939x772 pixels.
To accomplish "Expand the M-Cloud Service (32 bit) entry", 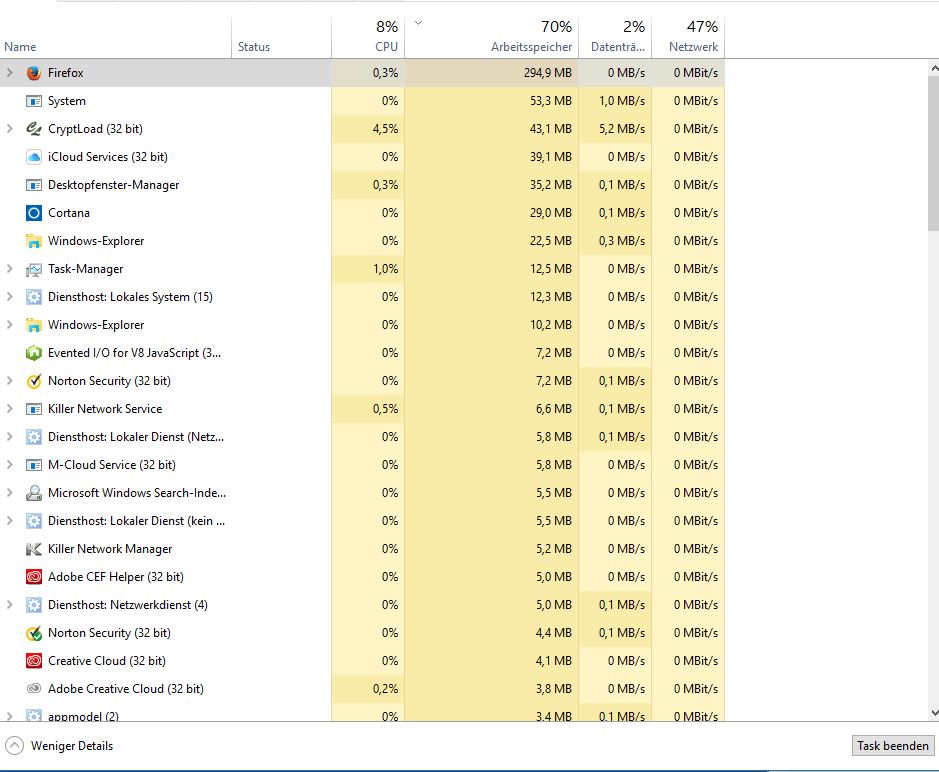I will point(9,465).
